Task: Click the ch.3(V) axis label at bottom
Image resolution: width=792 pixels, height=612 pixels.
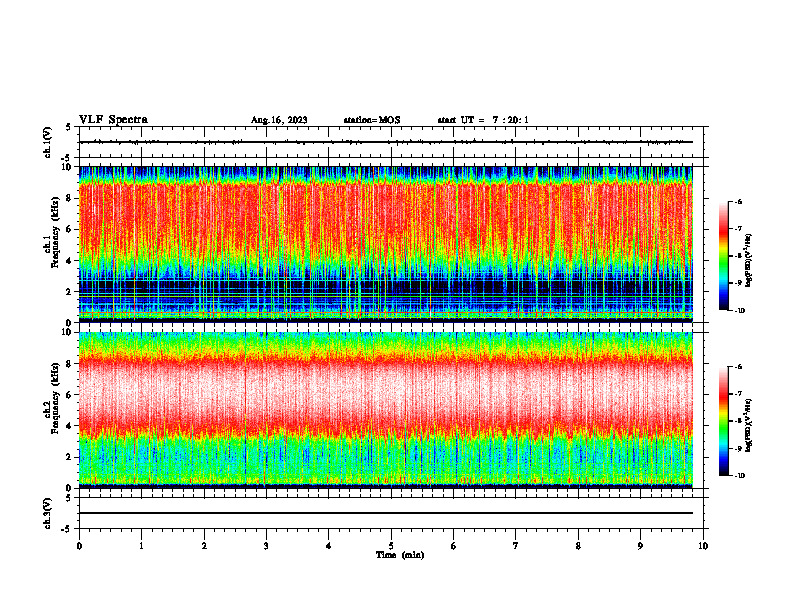Action: click(48, 513)
